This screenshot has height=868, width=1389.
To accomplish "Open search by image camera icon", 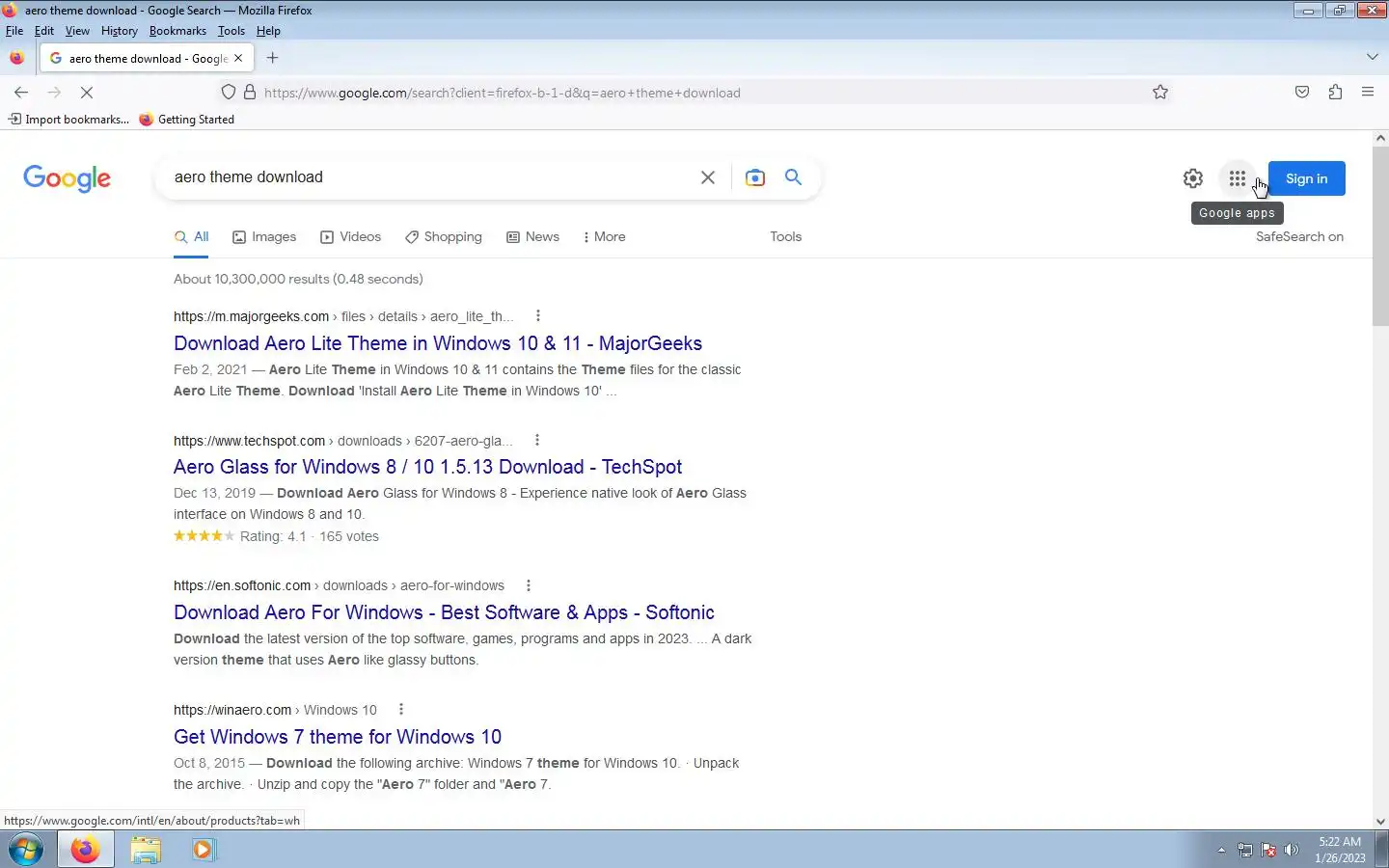I will pos(755,177).
